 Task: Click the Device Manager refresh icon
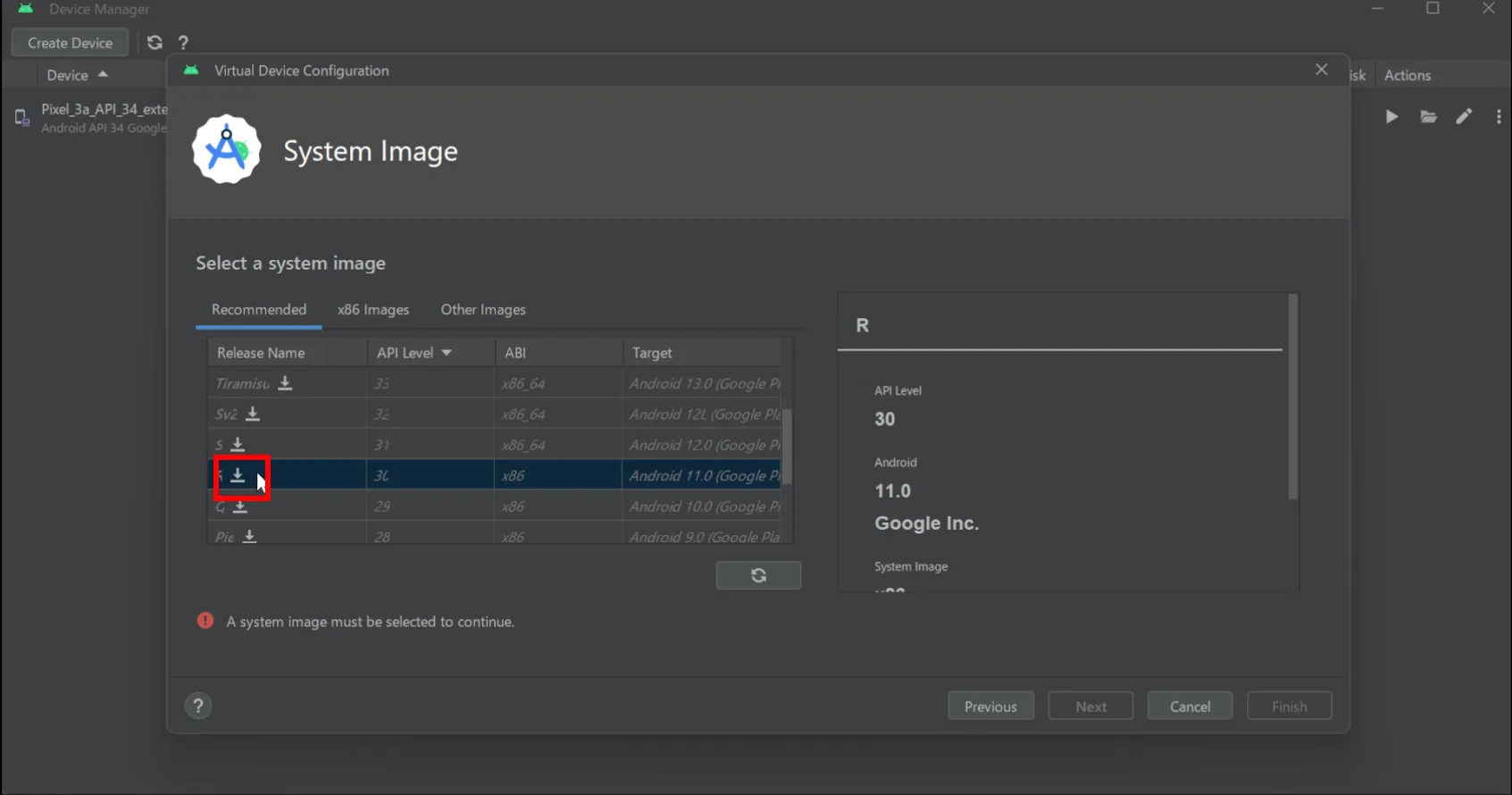point(155,42)
